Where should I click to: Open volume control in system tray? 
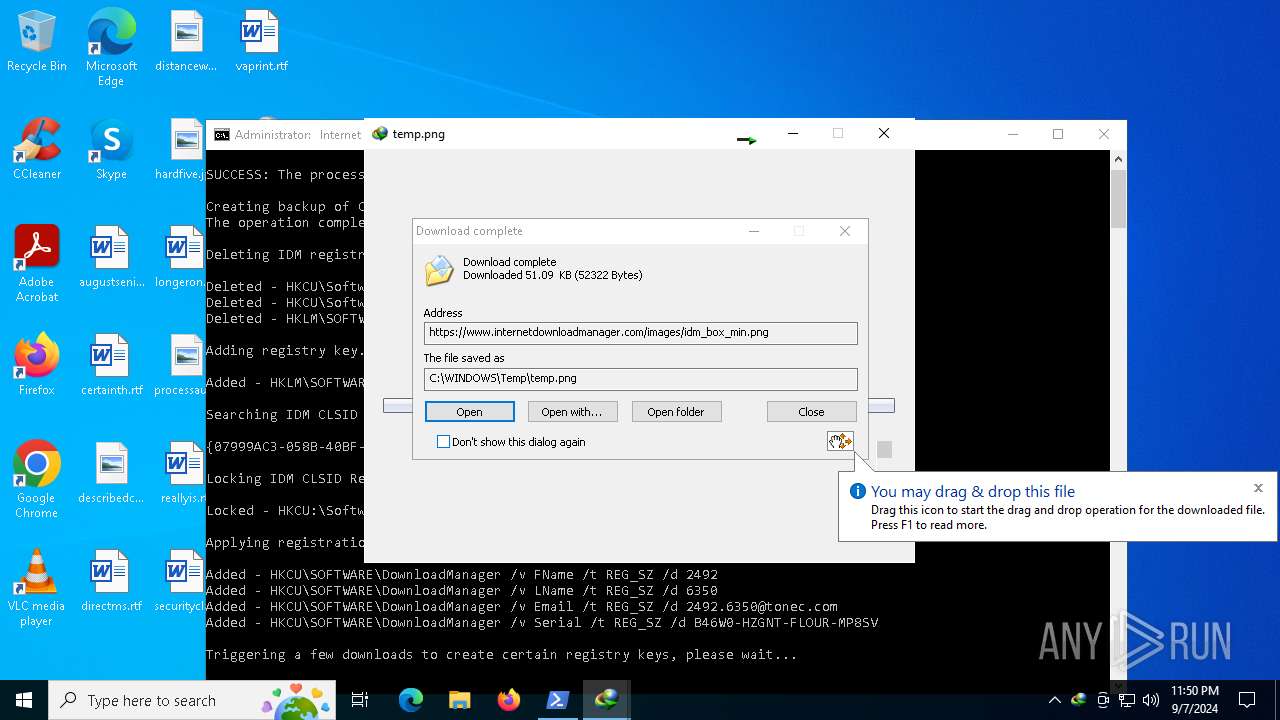tap(1151, 700)
